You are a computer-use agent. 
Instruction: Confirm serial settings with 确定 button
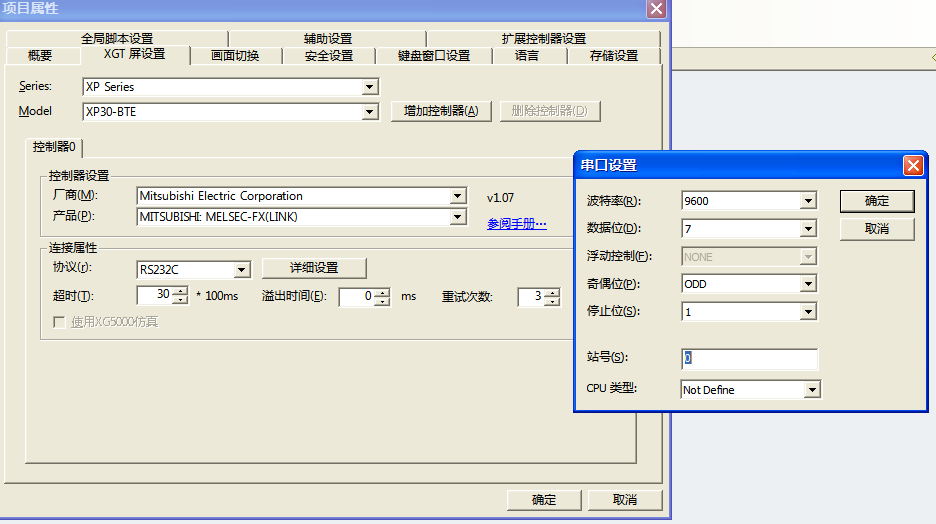[x=877, y=201]
